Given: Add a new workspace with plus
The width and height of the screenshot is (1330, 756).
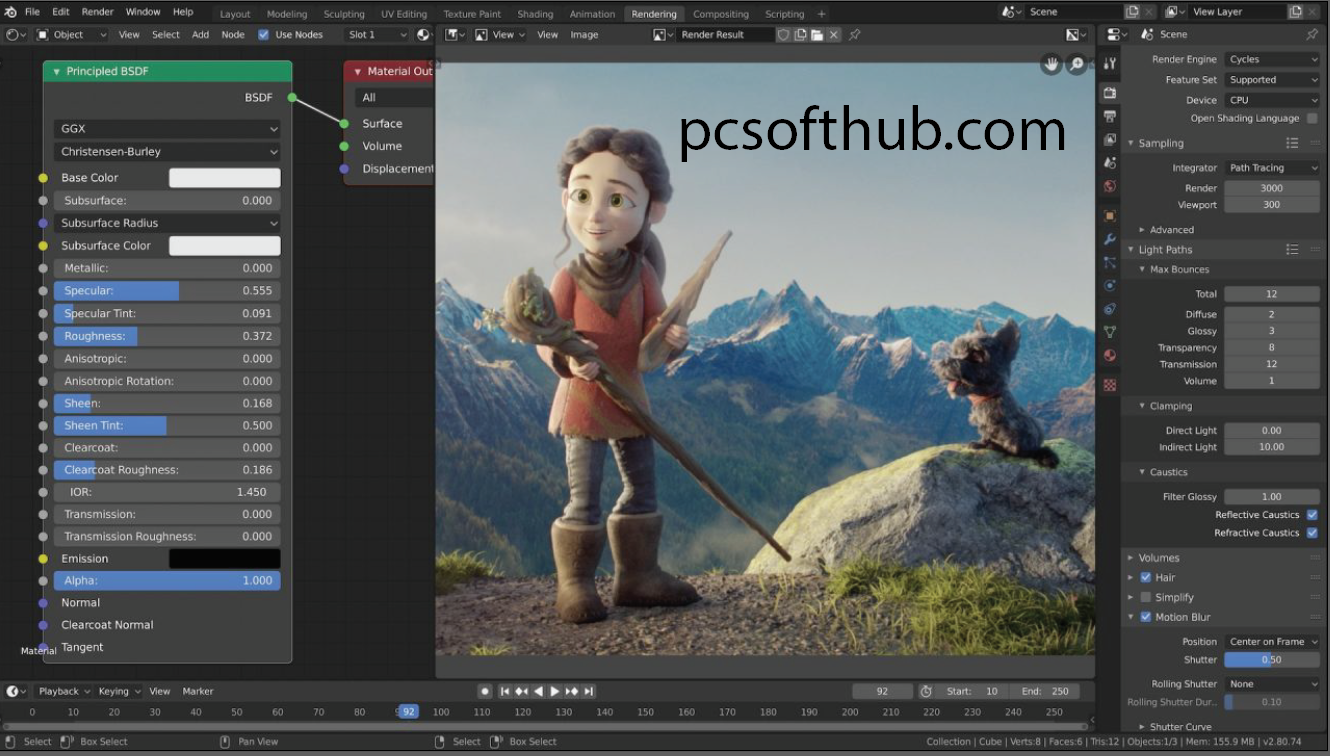Looking at the screenshot, I should click(822, 14).
